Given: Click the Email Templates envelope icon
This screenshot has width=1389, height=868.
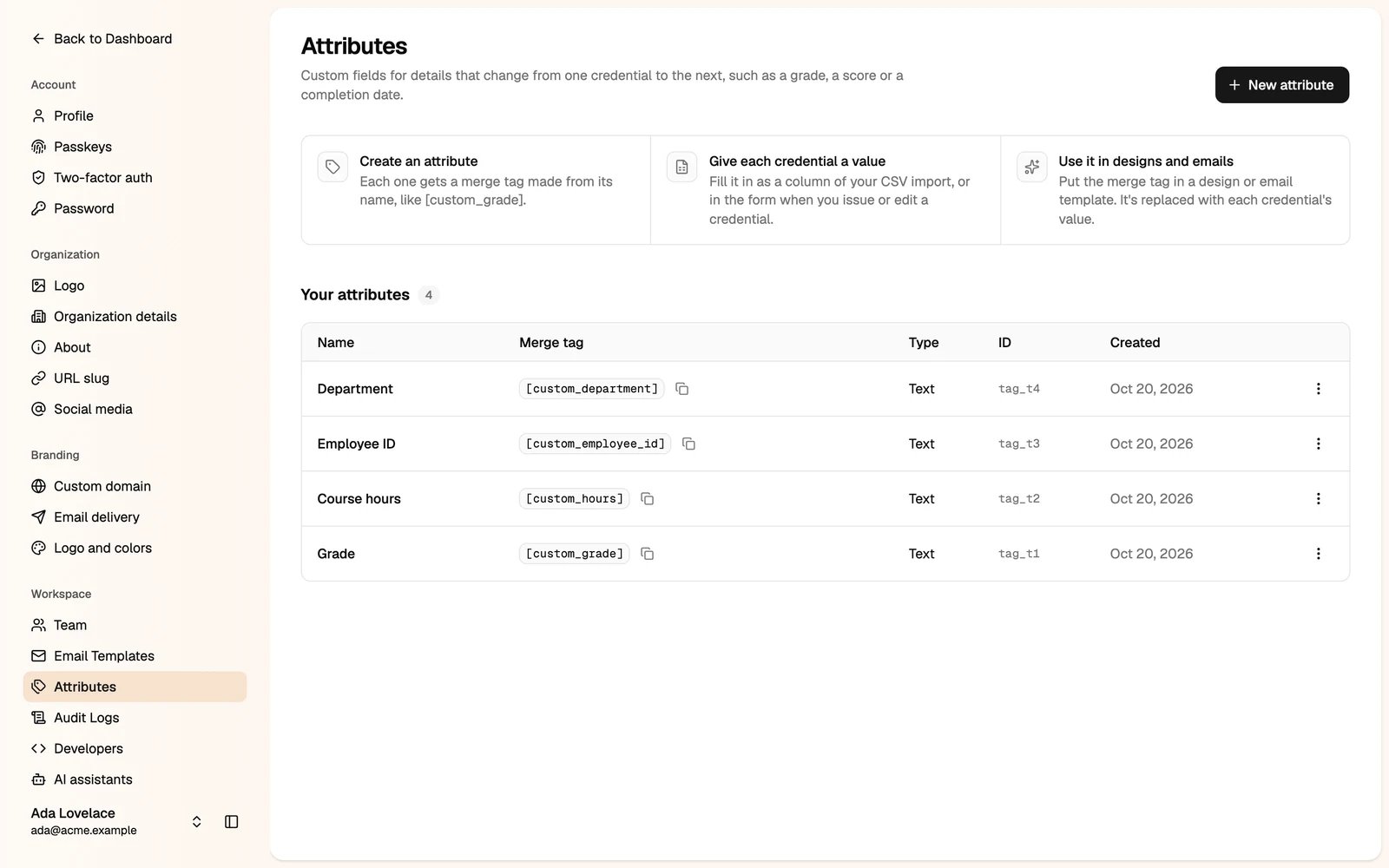Looking at the screenshot, I should click(x=38, y=656).
